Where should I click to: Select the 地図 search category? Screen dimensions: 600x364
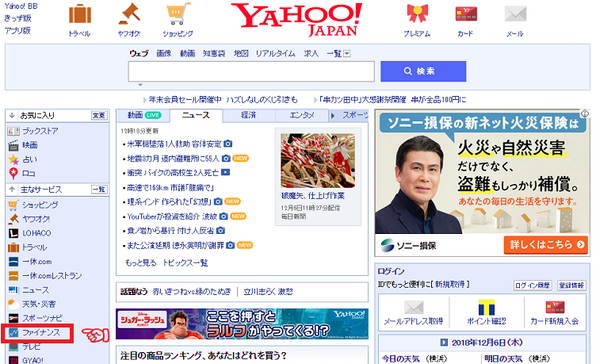click(241, 54)
